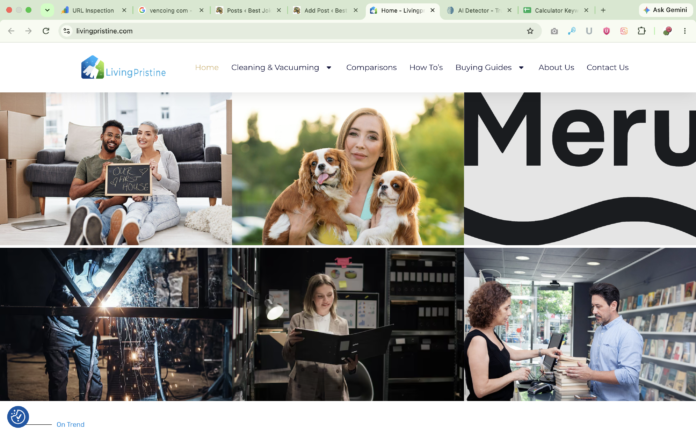Close the Add Post ‹ Best tab

pos(356,10)
